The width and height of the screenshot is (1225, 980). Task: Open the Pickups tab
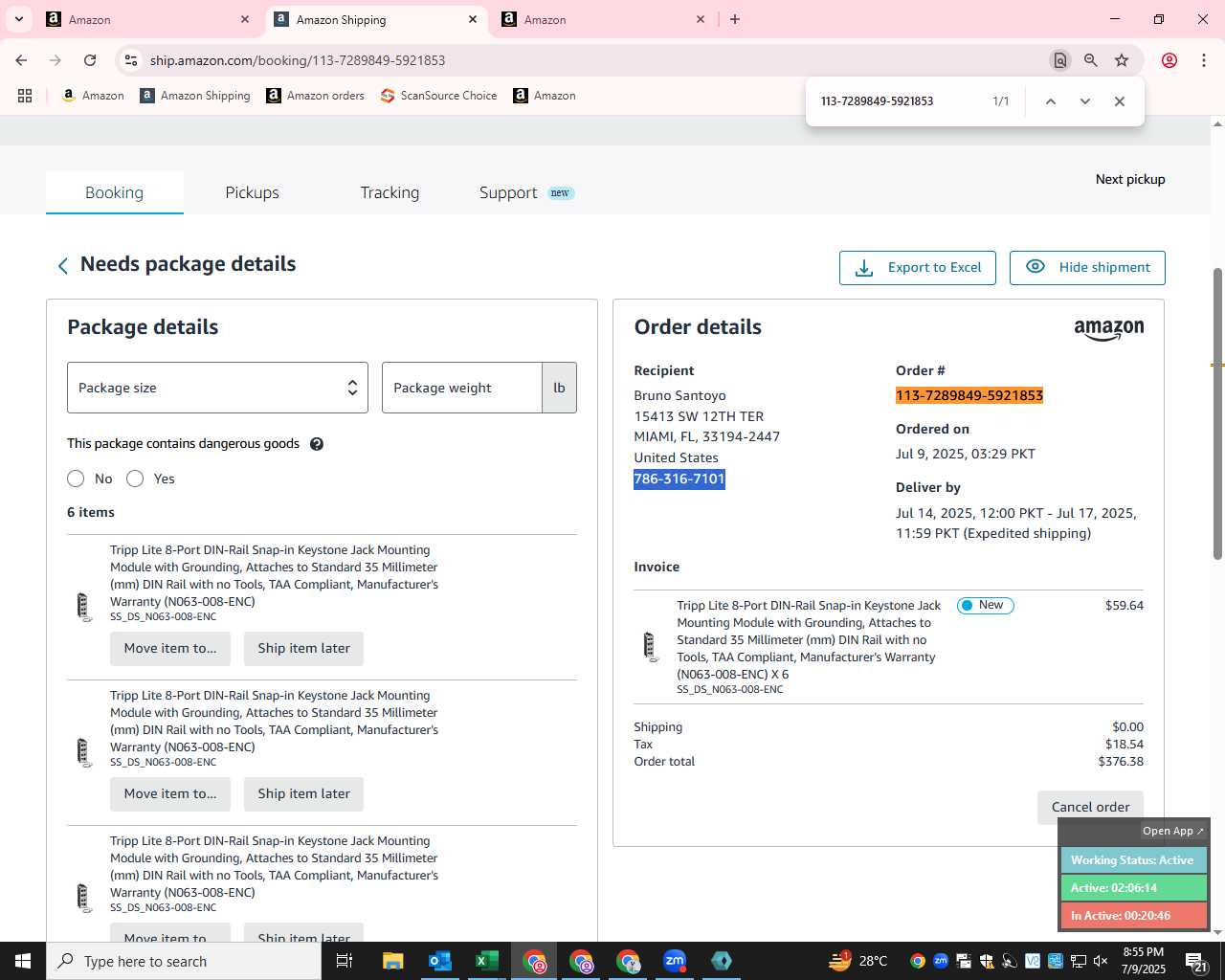252,192
